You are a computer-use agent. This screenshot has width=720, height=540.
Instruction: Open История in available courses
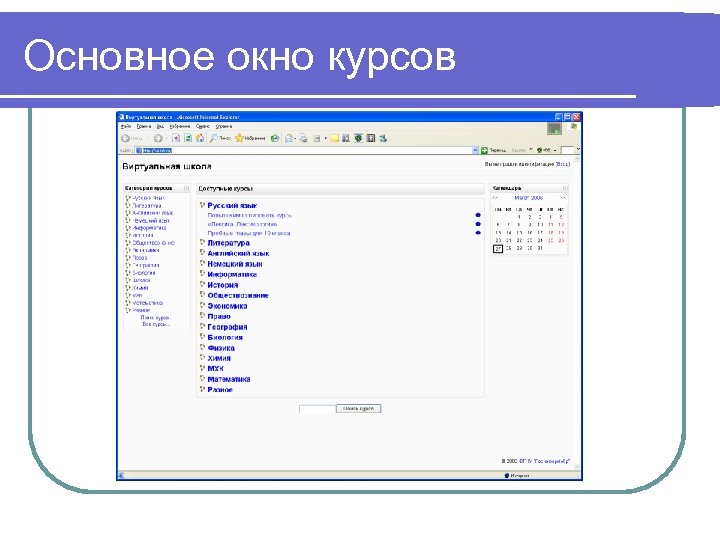tap(223, 285)
